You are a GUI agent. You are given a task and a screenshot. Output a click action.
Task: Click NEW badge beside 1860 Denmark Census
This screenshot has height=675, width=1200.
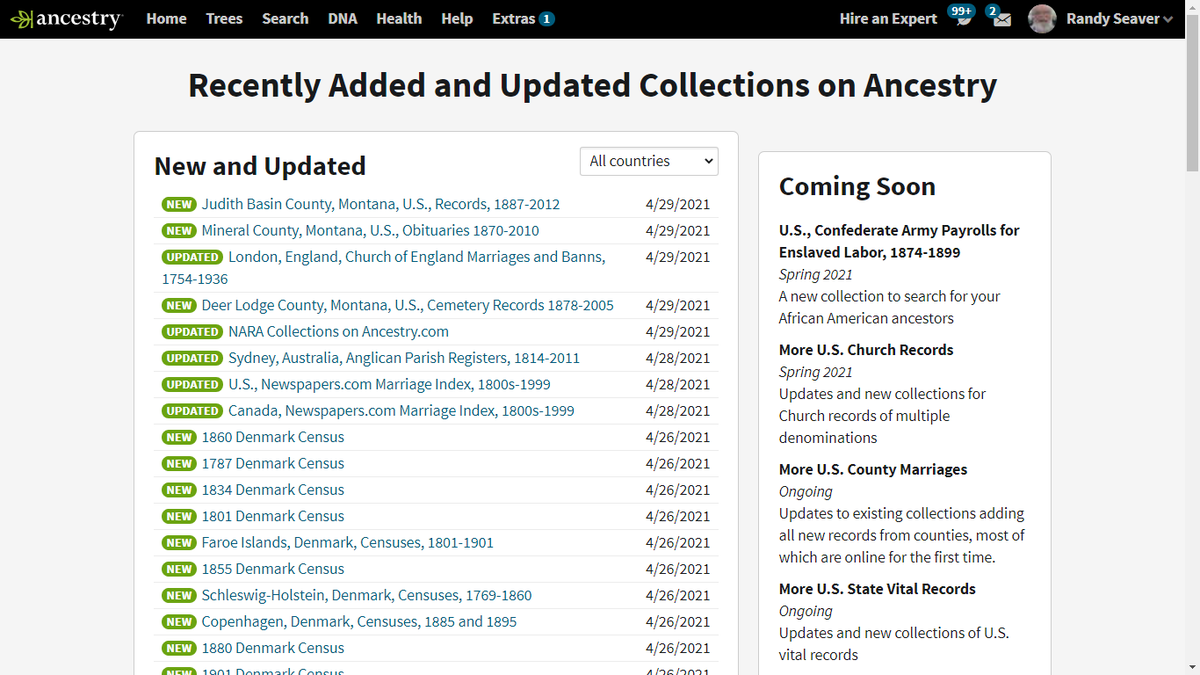point(180,438)
